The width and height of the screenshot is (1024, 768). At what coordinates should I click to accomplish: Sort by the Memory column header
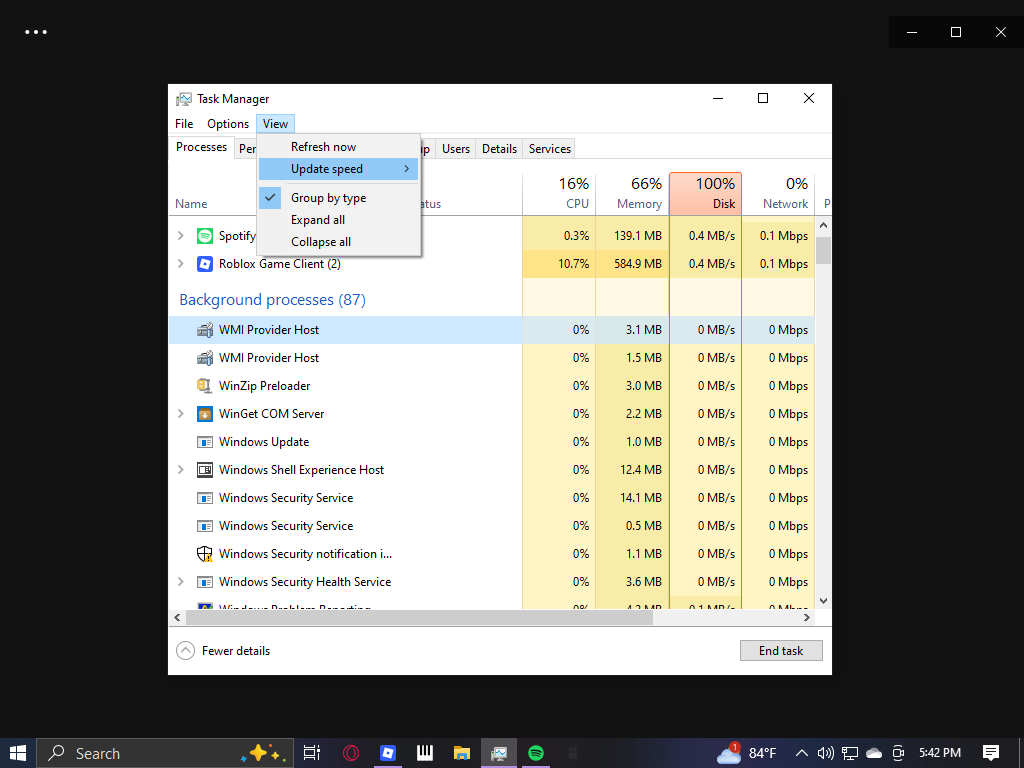632,194
